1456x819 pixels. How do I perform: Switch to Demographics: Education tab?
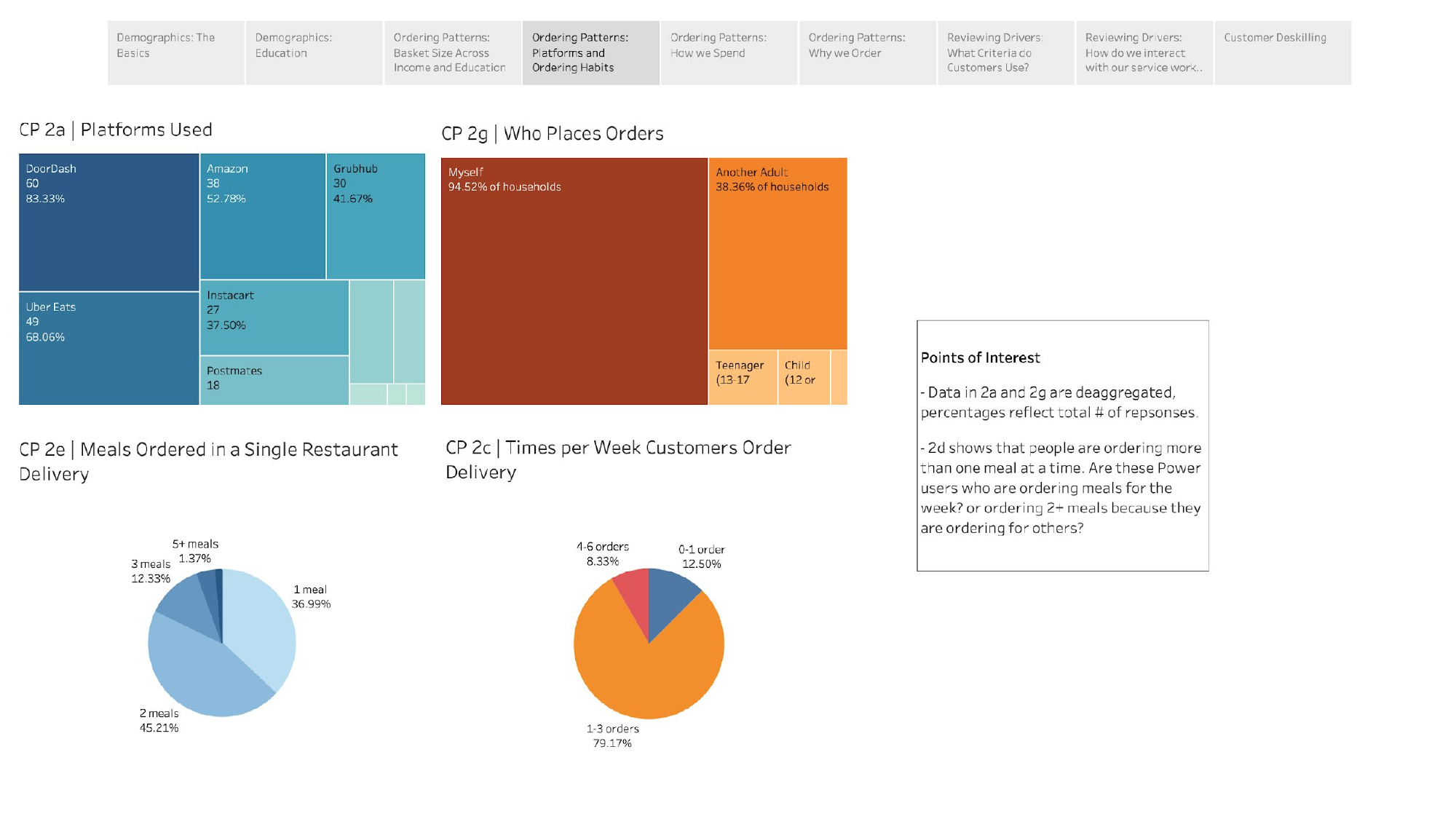(314, 53)
